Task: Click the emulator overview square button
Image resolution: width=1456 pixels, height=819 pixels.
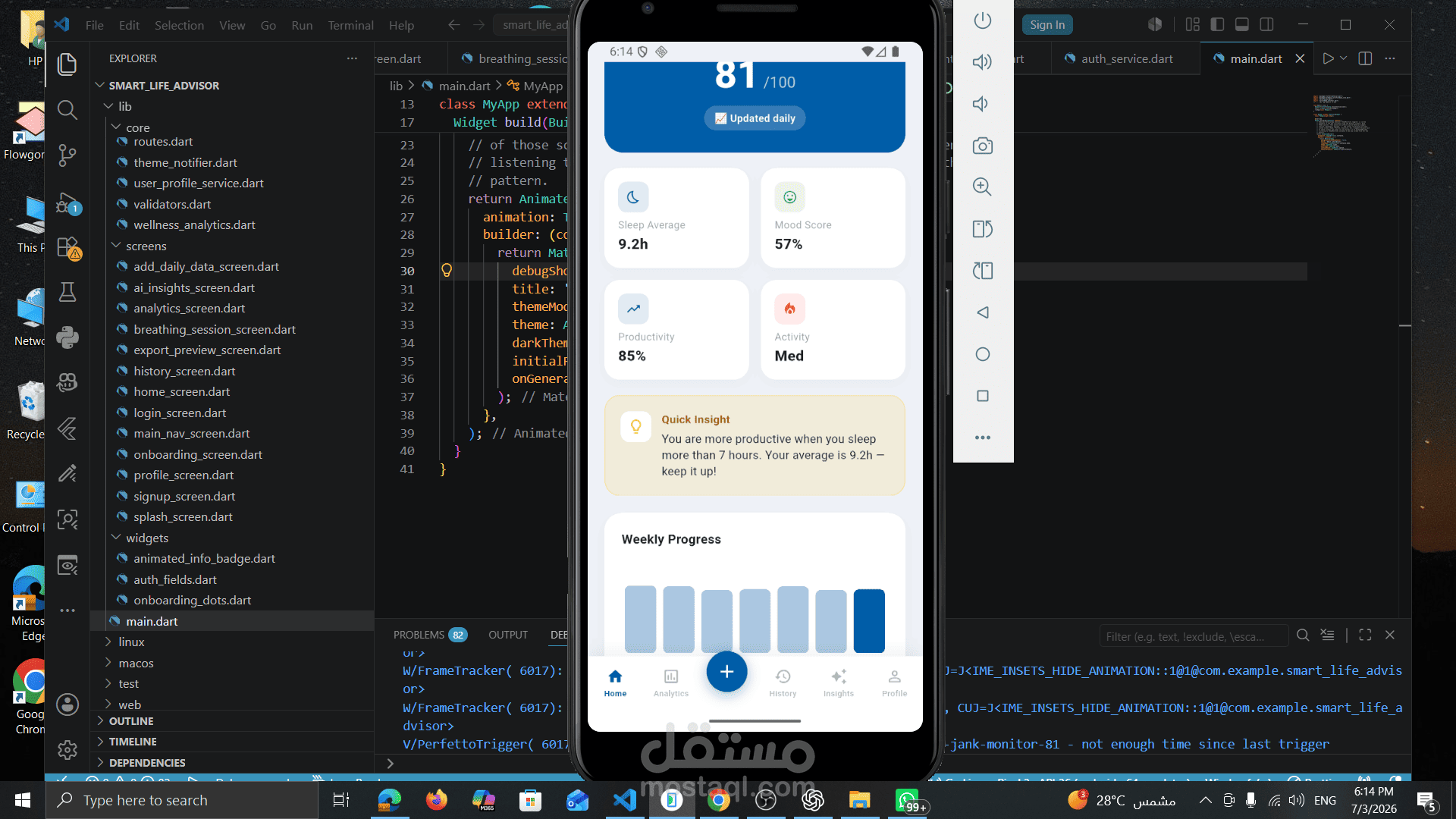Action: click(983, 396)
